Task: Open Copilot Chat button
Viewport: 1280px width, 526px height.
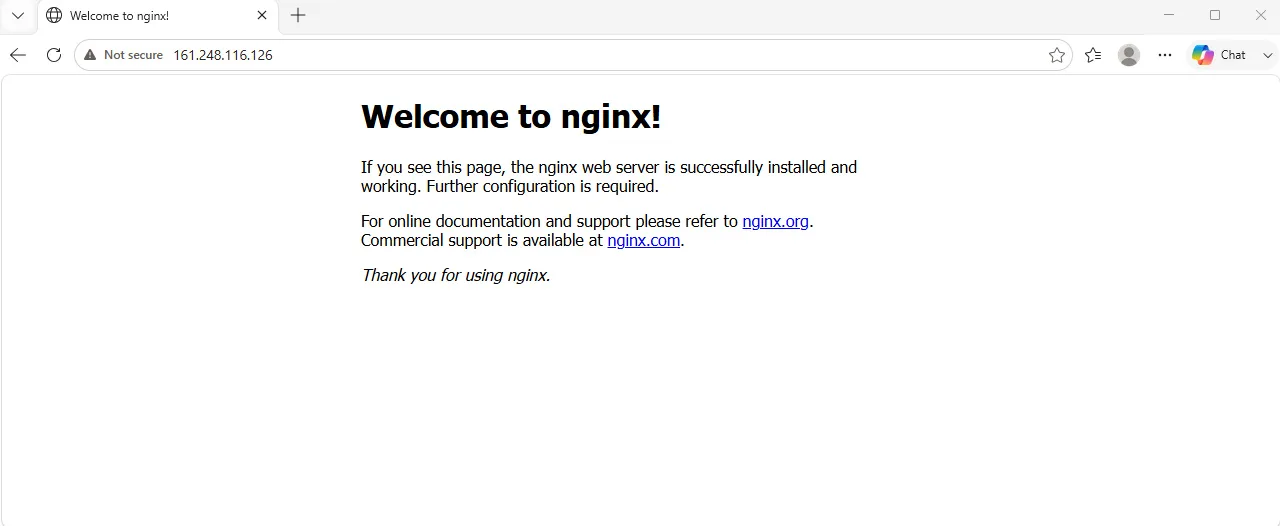Action: pyautogui.click(x=1219, y=55)
